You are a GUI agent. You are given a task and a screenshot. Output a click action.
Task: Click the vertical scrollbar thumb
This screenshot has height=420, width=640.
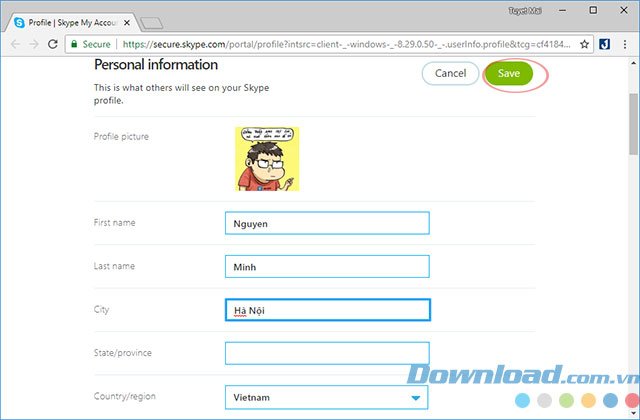pyautogui.click(x=633, y=124)
